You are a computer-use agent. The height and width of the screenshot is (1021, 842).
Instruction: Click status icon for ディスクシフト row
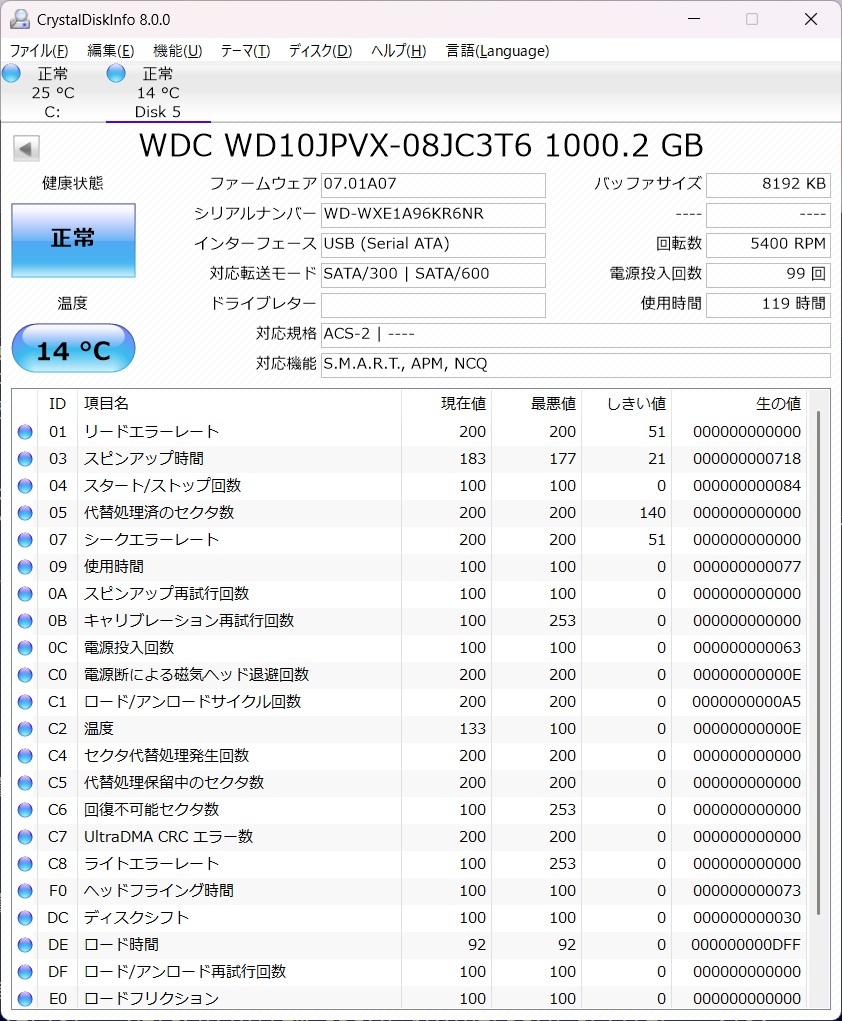coord(25,918)
